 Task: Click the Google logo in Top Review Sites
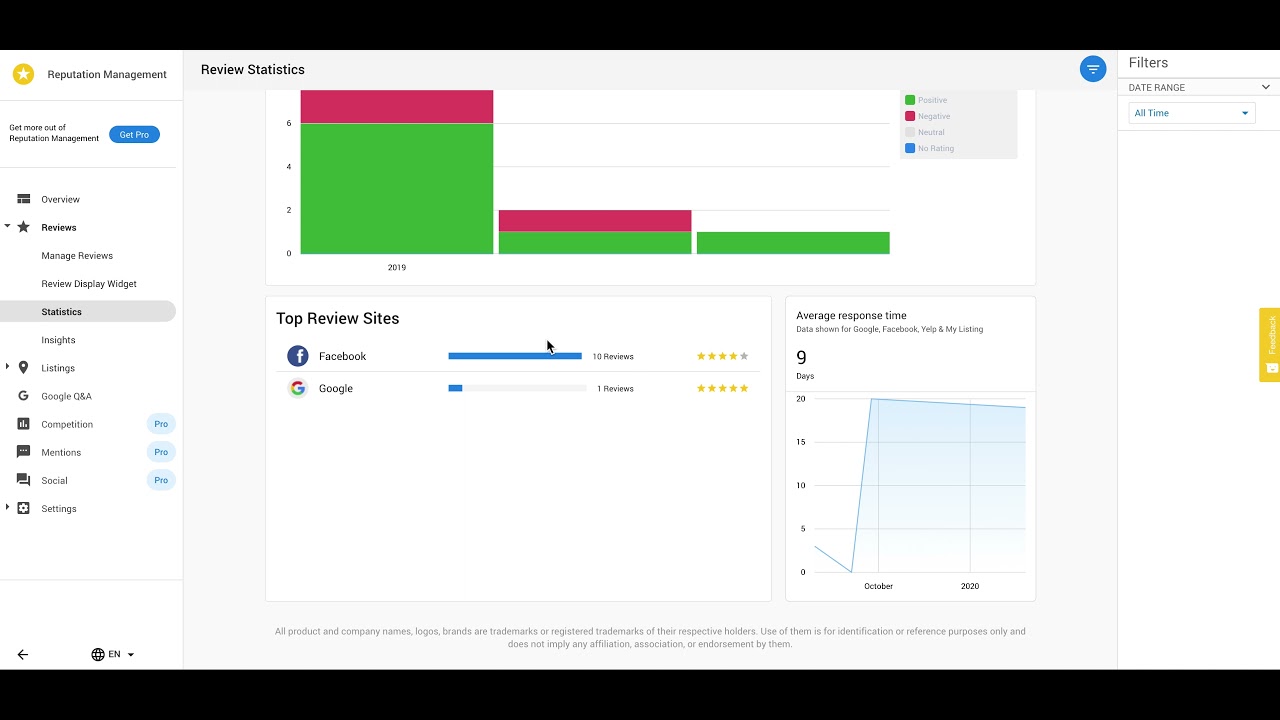(x=298, y=388)
